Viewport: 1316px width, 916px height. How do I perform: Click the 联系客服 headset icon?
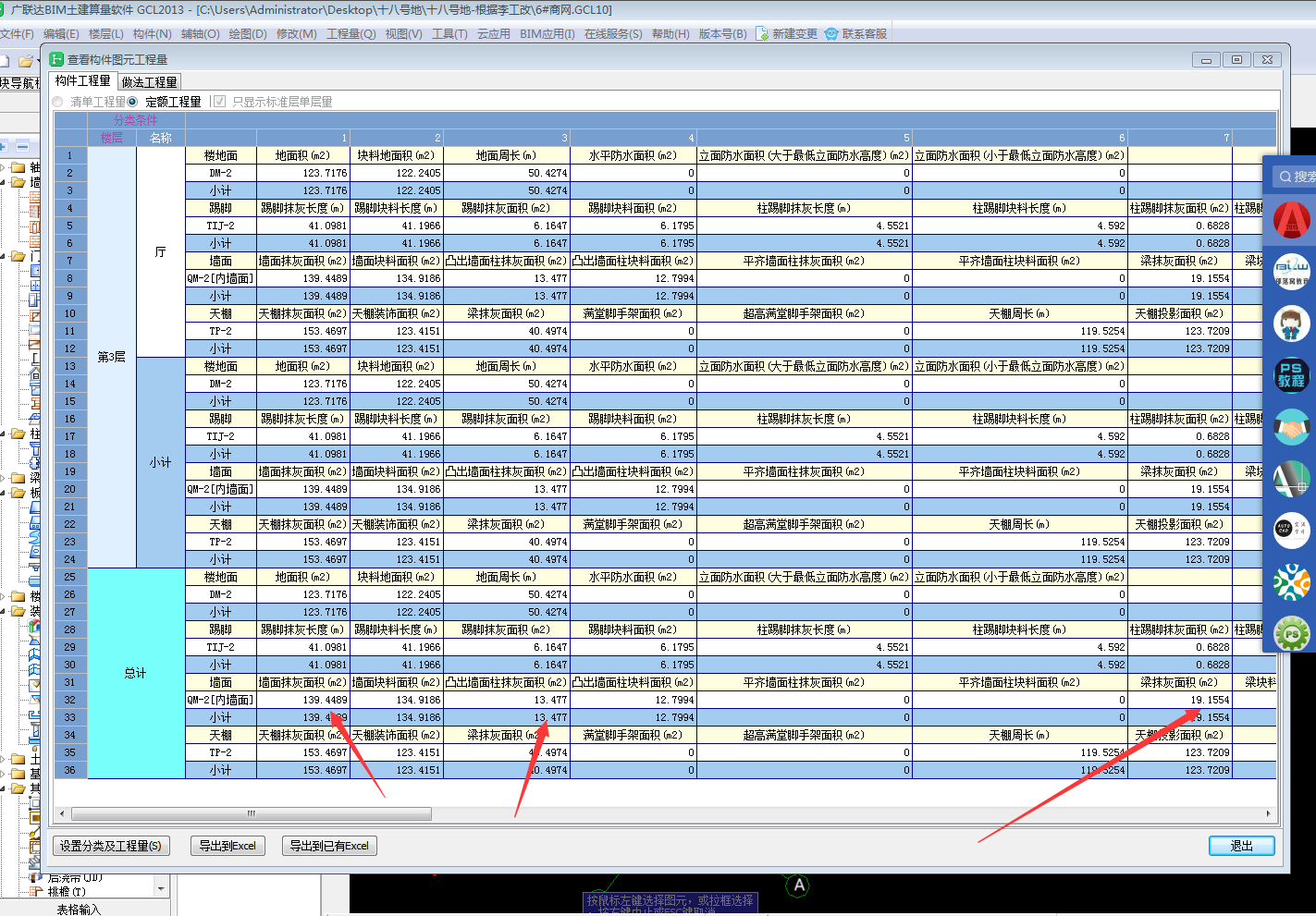(x=831, y=34)
